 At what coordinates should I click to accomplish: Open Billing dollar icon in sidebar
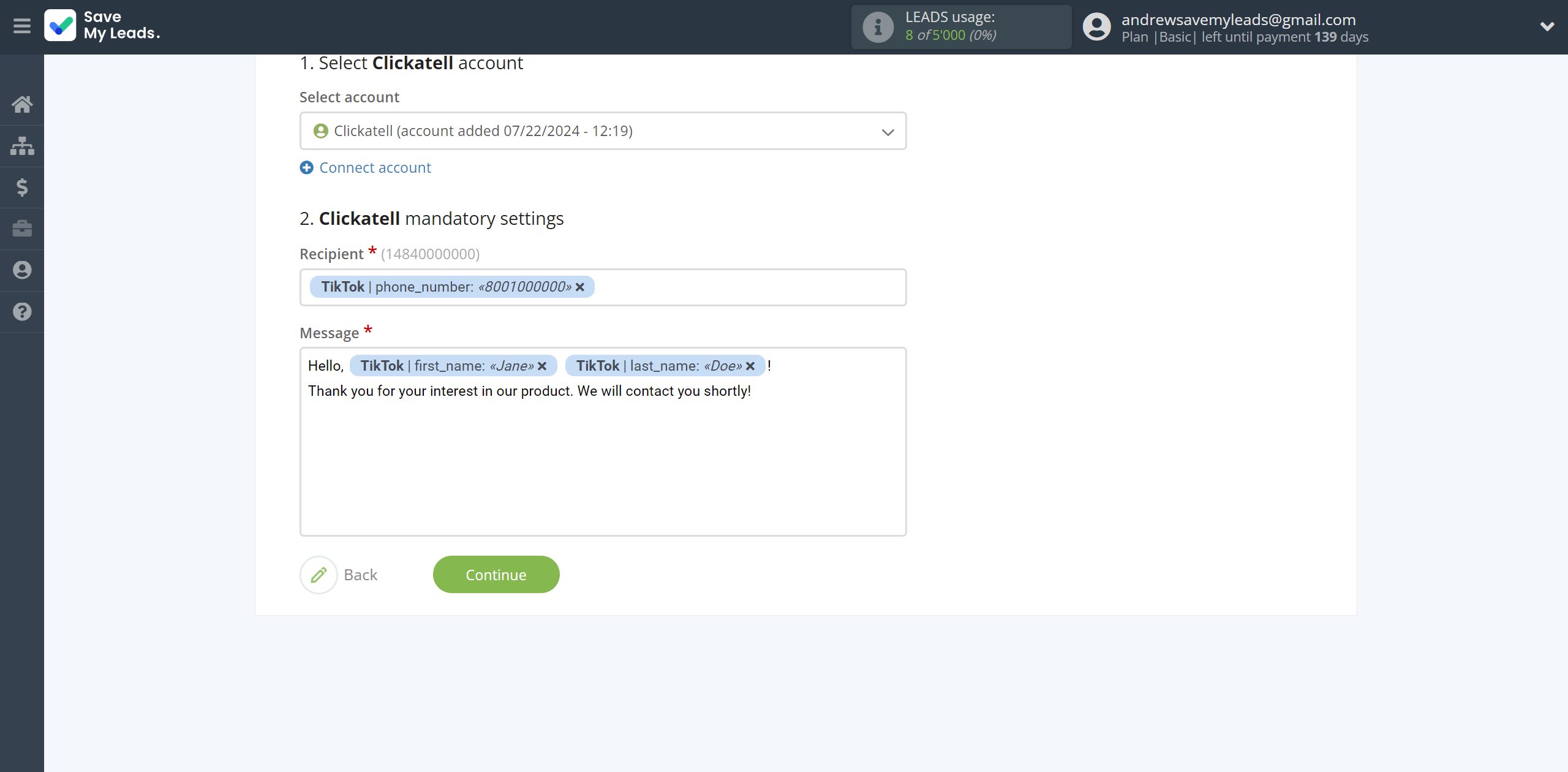click(22, 187)
